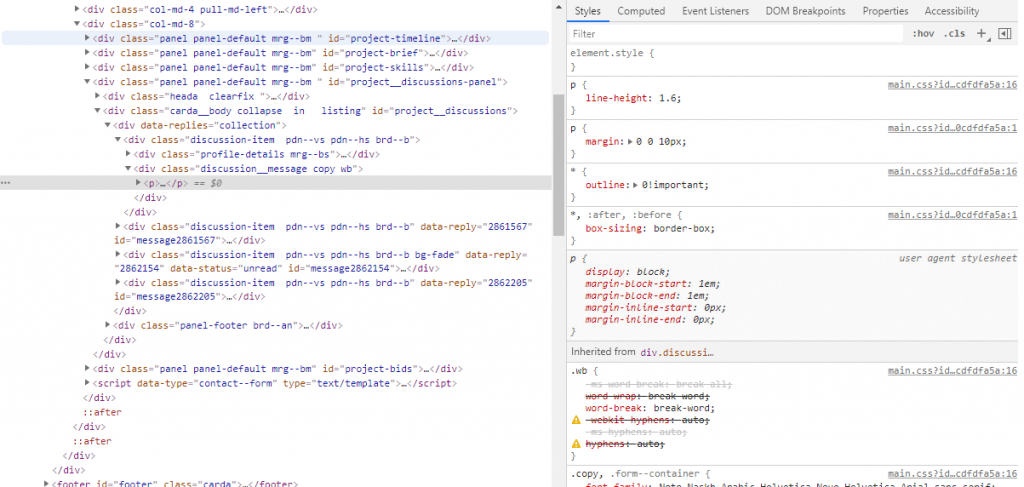Expand the profile-details mrg--bs div
Screen dimensions: 1024x487
(x=129, y=154)
